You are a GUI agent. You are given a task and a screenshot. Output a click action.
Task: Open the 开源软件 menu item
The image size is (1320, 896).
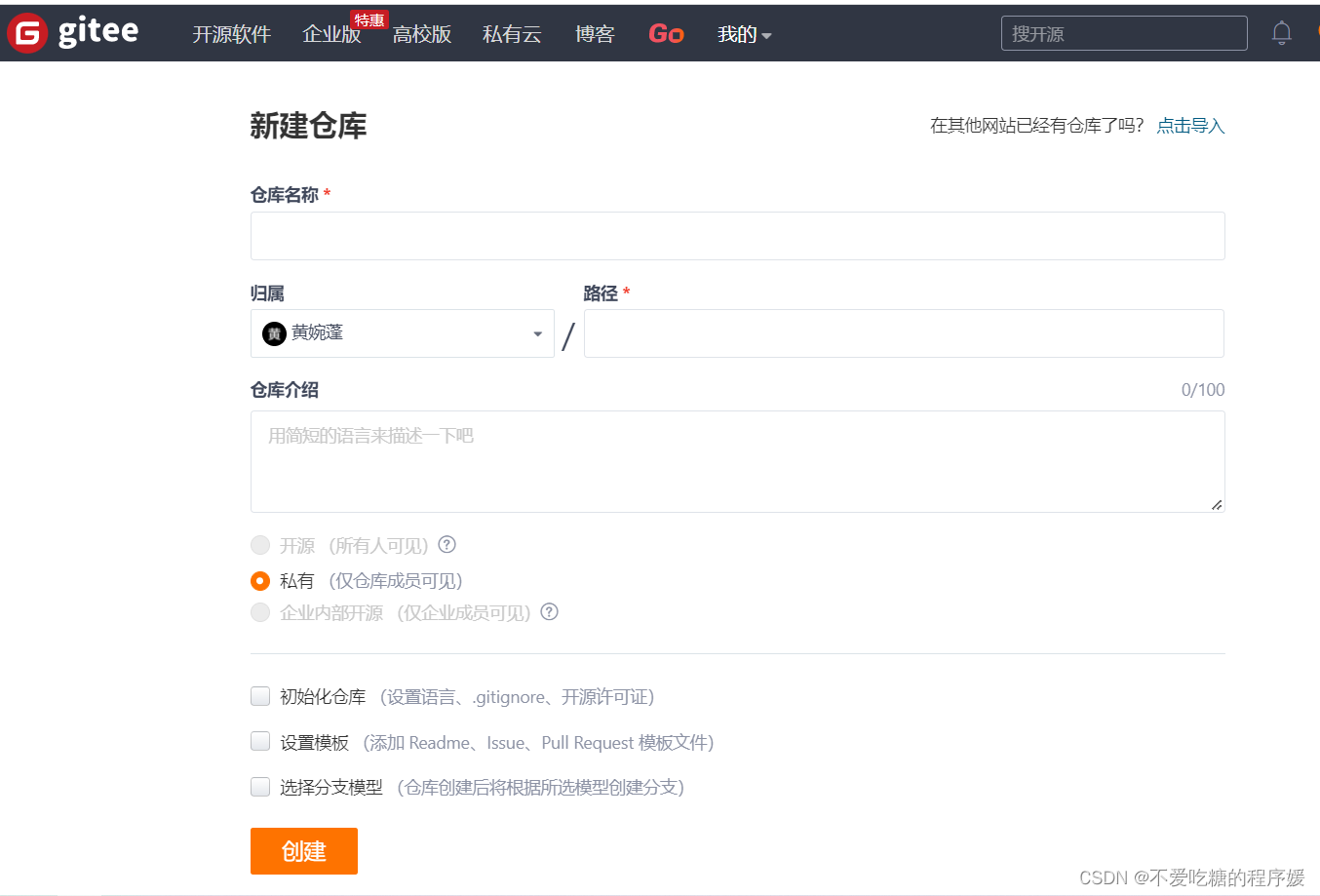[231, 34]
